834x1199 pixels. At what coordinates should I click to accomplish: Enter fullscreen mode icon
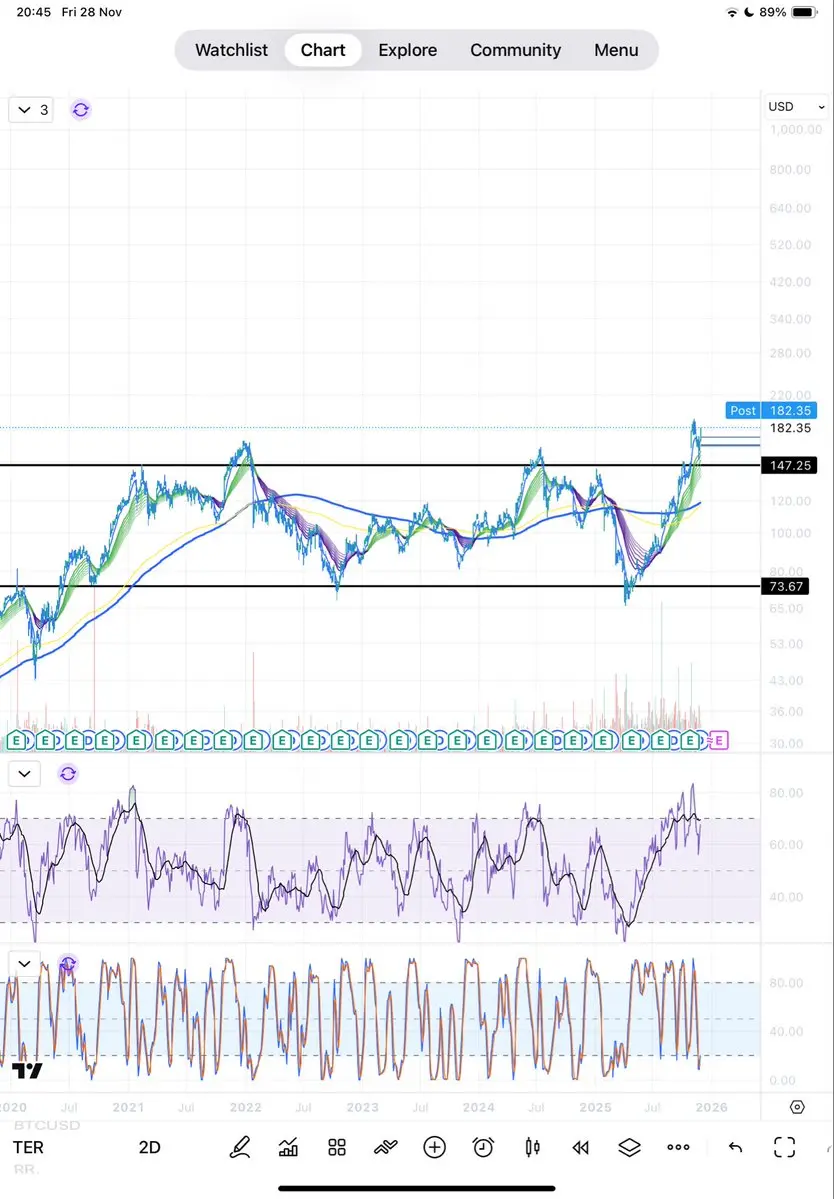784,1147
